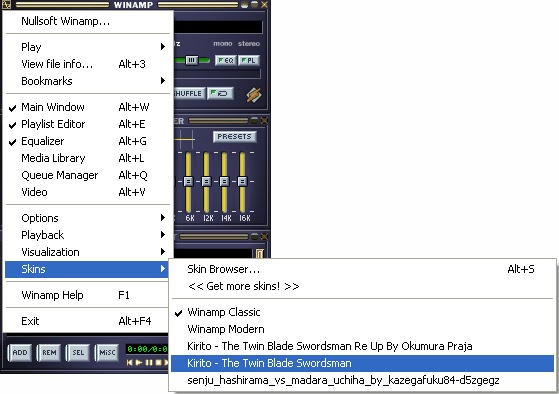The height and width of the screenshot is (394, 559).
Task: Adjust the 12K equalizer slider
Action: coord(206,182)
